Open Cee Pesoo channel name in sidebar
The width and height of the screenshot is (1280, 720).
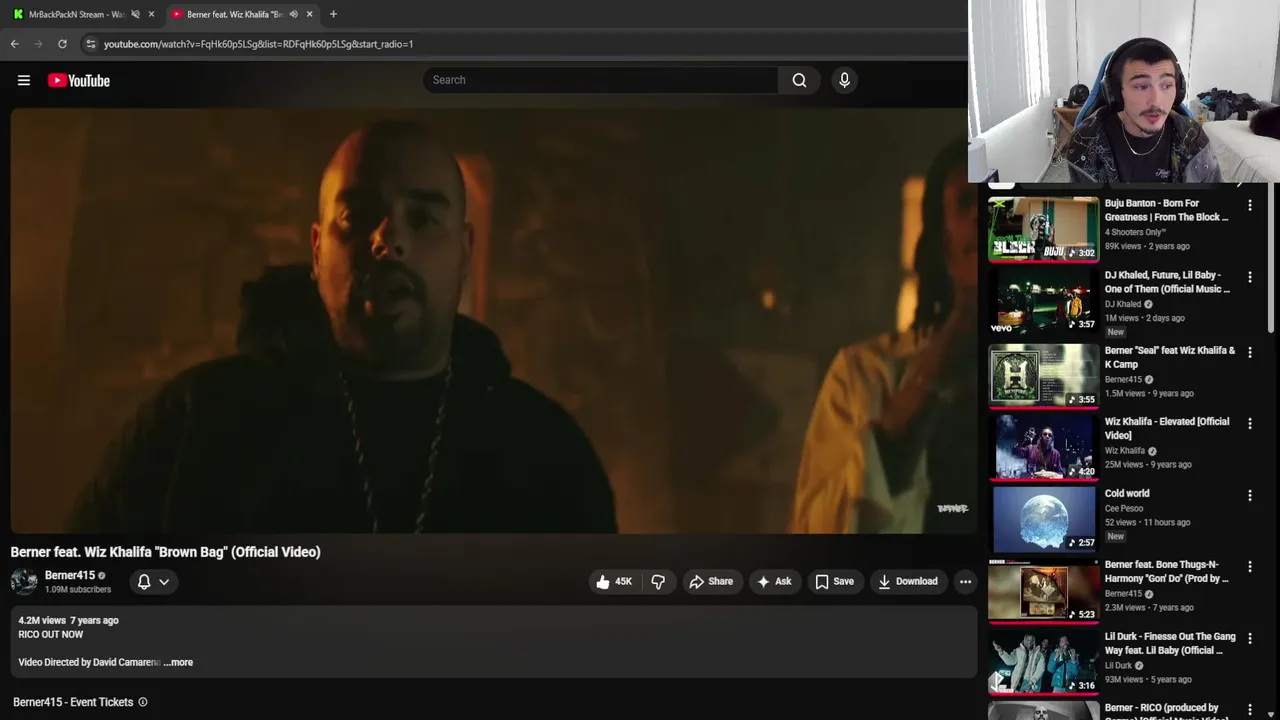tap(1123, 508)
